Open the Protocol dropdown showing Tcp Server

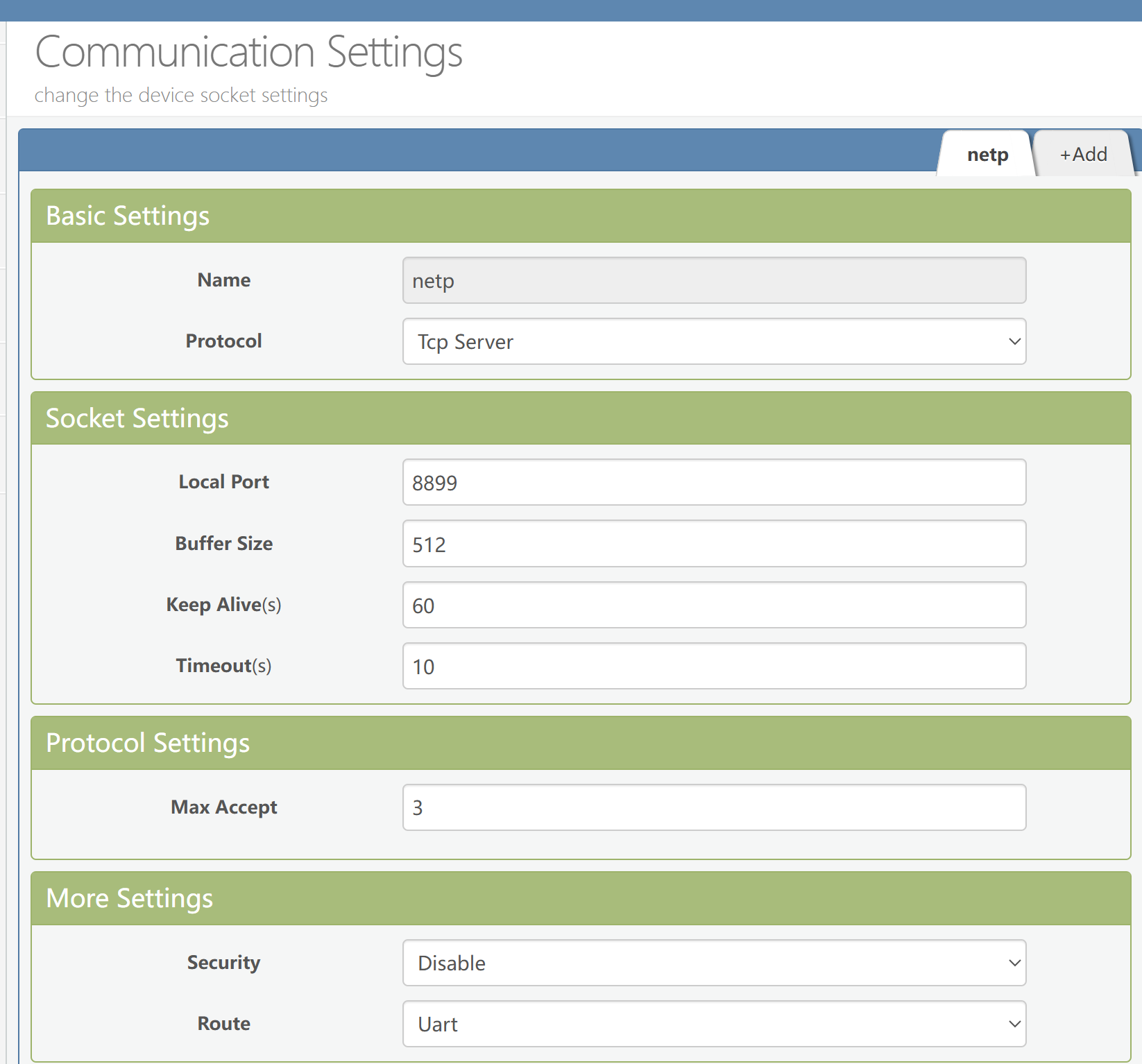coord(714,341)
